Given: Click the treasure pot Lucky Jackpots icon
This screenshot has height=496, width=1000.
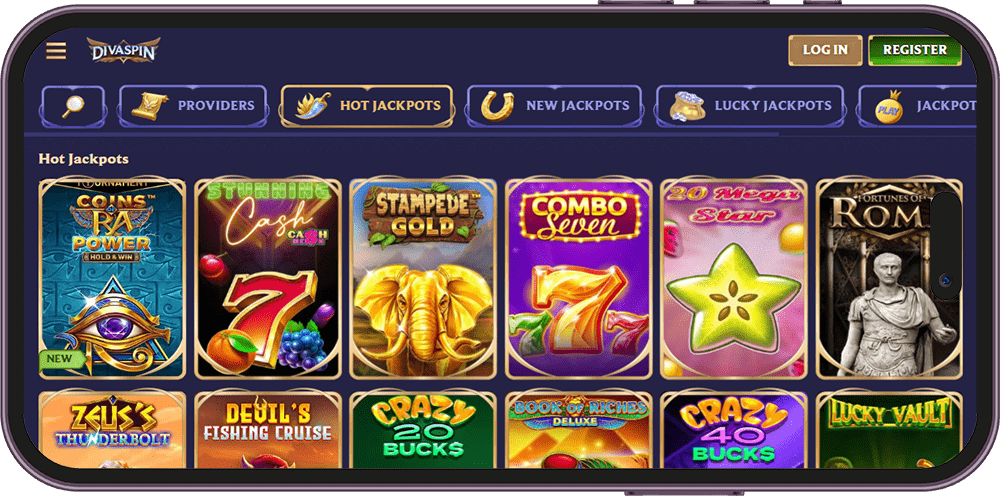Looking at the screenshot, I should (687, 106).
